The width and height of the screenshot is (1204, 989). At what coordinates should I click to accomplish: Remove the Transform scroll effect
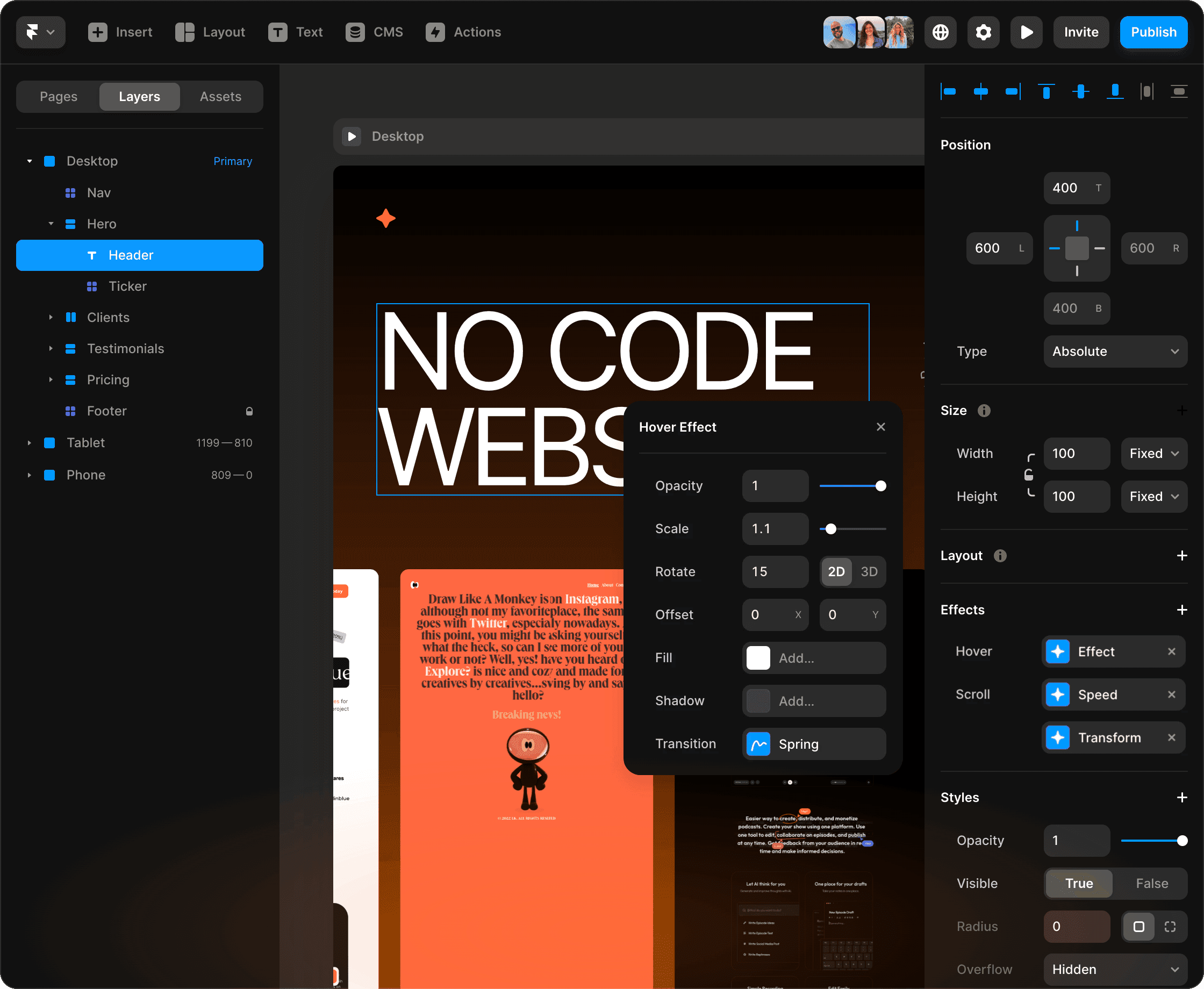(1172, 738)
